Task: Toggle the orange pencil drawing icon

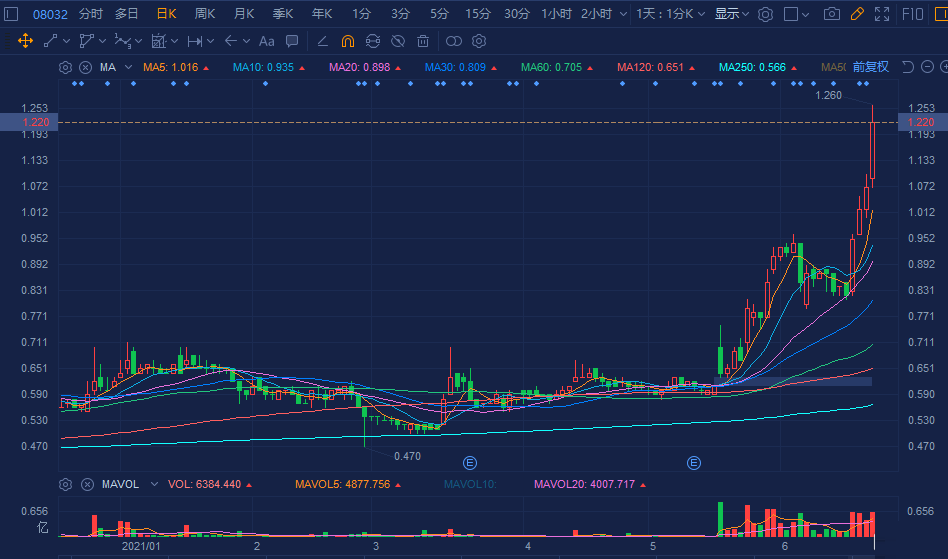Action: coord(857,13)
